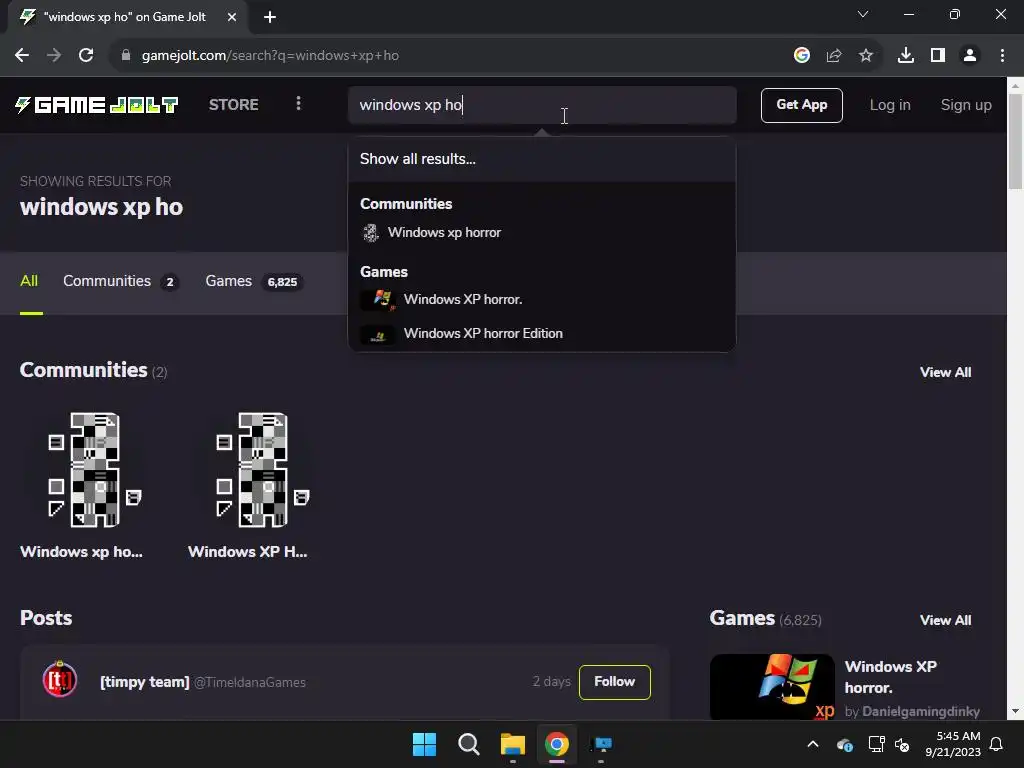Switch to the Games tab

(254, 281)
